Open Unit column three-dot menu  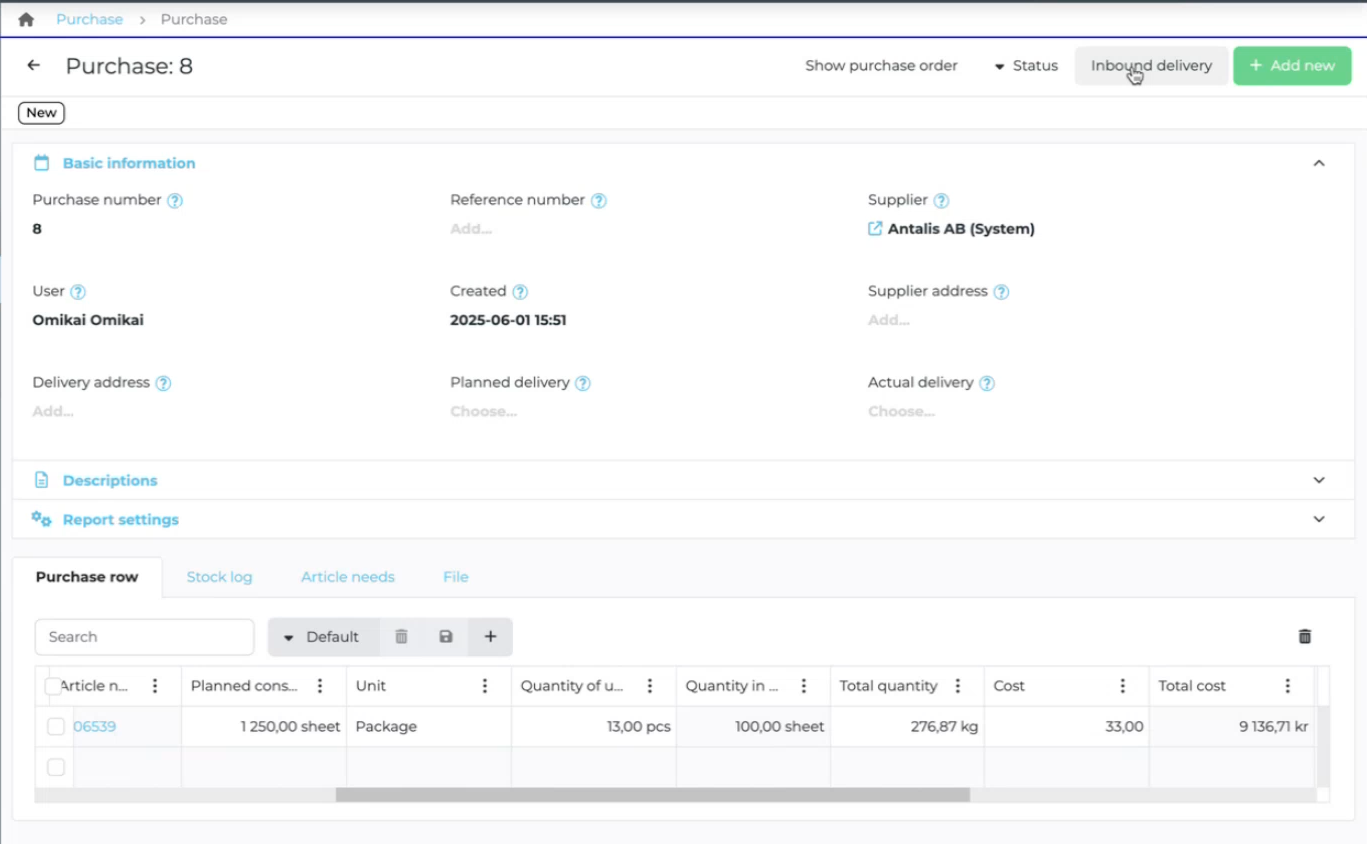click(485, 686)
